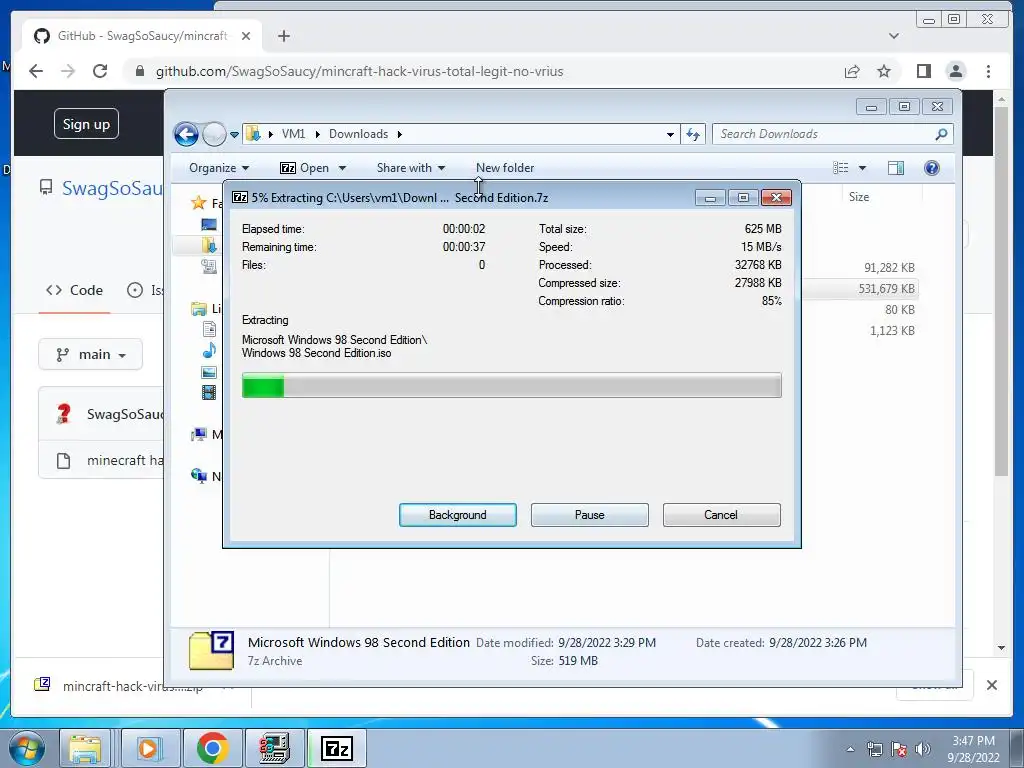The width and height of the screenshot is (1024, 768).
Task: Open the Explorer recent locations arrow
Action: pyautogui.click(x=234, y=135)
